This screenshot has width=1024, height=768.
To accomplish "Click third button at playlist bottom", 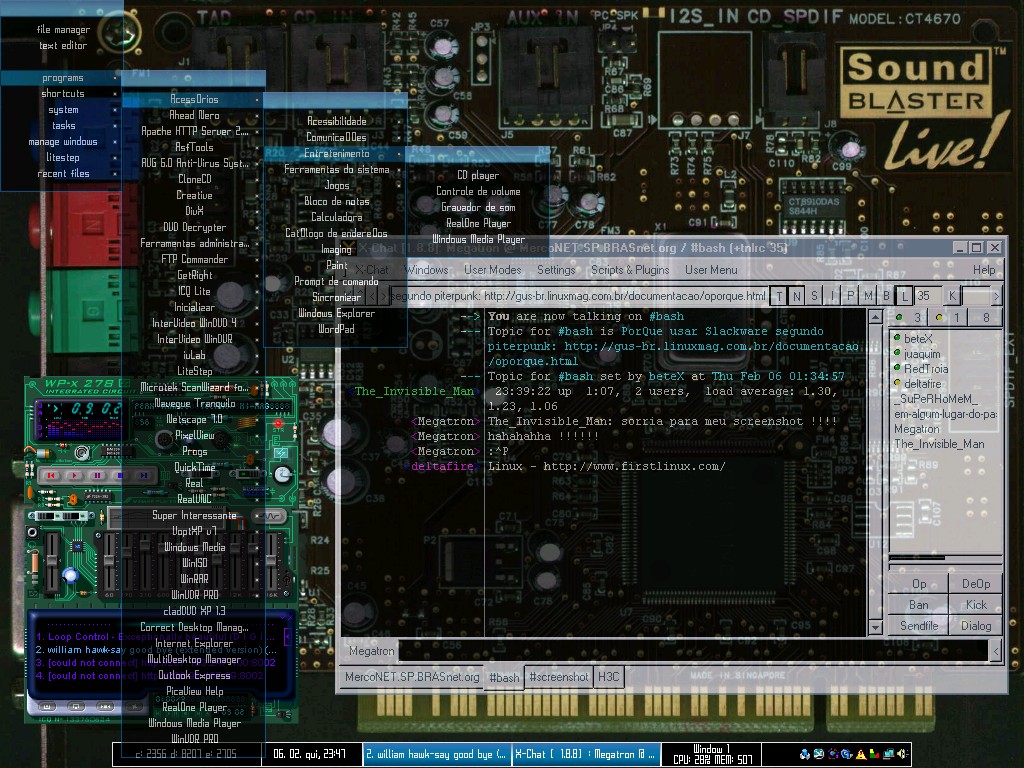I will [105, 706].
